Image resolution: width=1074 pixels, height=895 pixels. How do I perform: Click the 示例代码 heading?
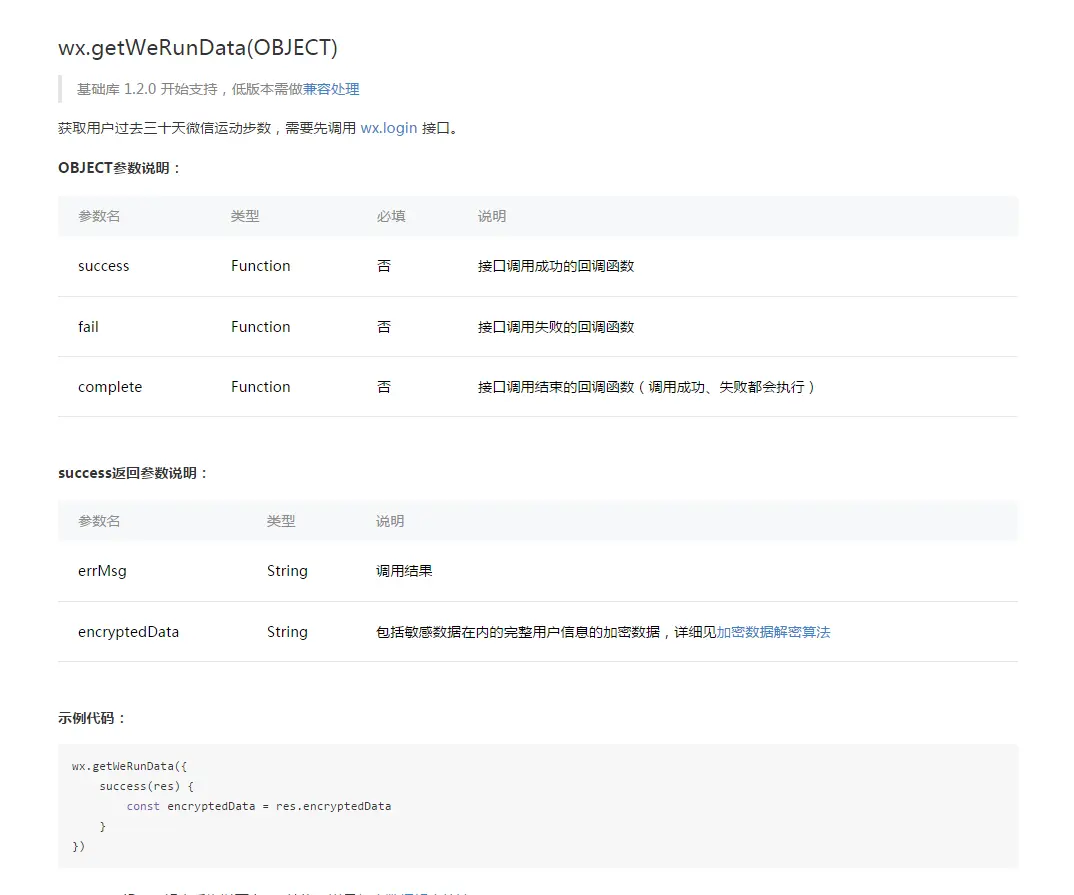click(x=92, y=718)
